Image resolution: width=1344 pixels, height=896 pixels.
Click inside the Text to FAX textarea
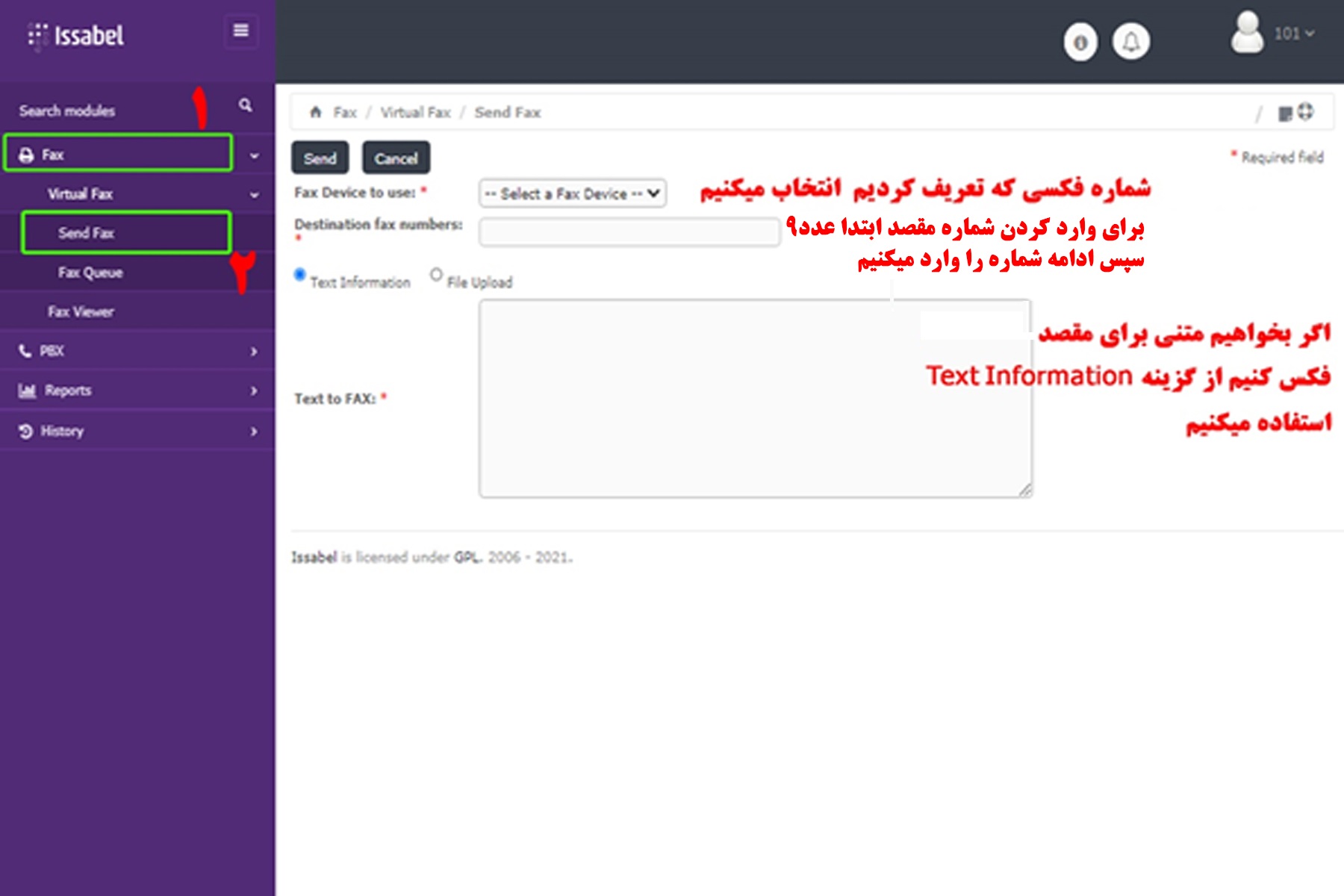[x=755, y=399]
